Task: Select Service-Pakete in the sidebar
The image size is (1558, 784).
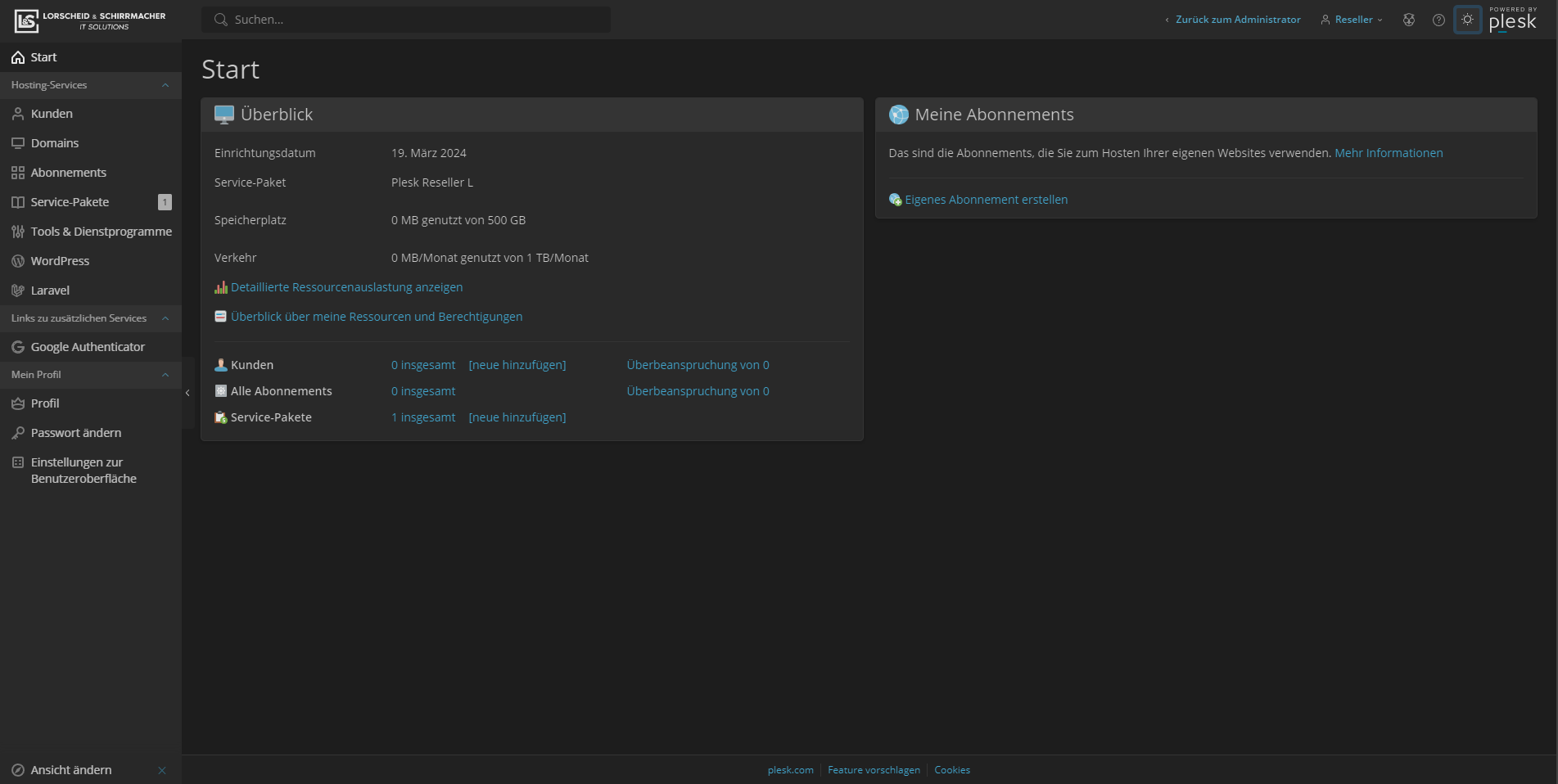Action: coord(70,202)
